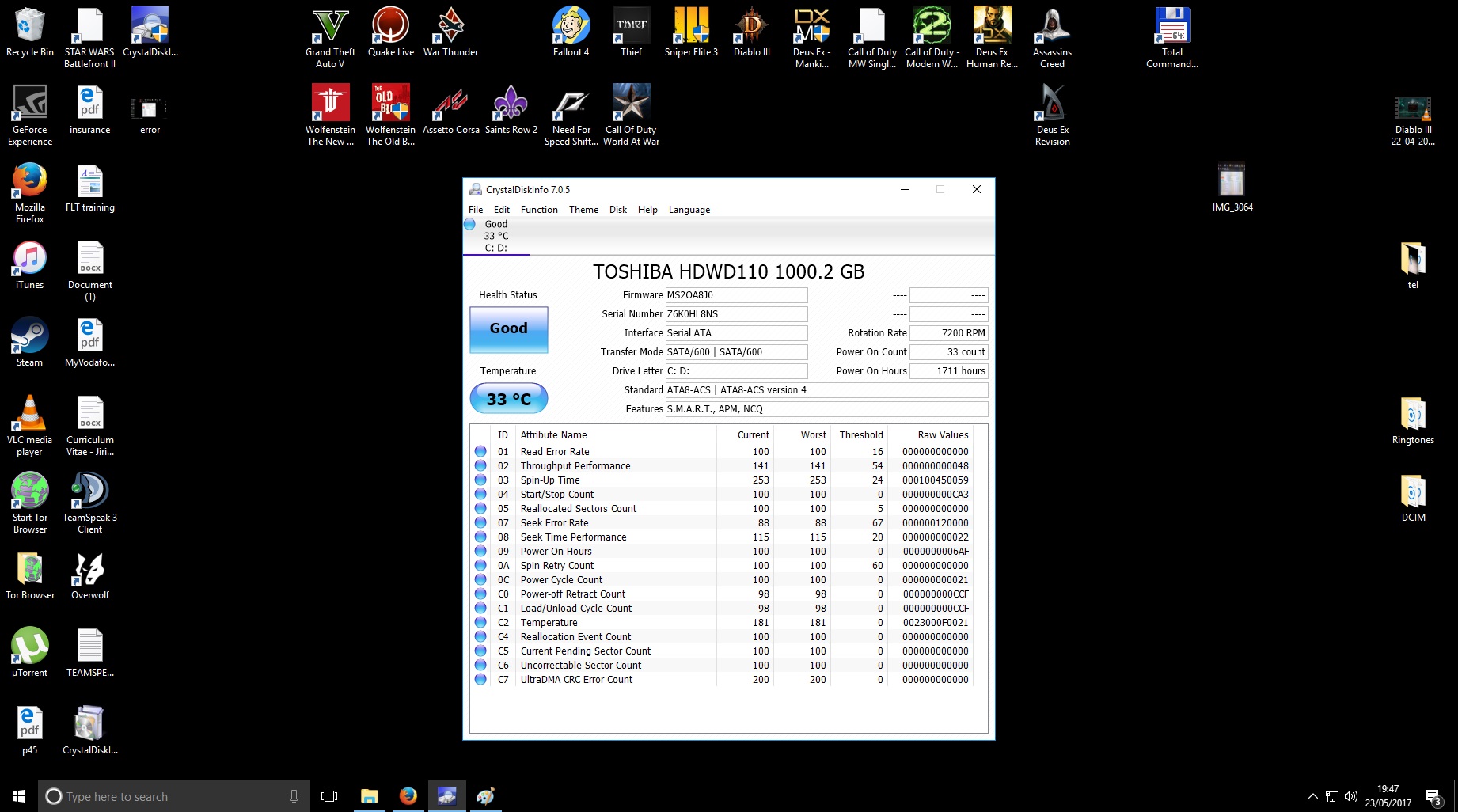Select the IMG_3064 image file

click(x=1232, y=188)
